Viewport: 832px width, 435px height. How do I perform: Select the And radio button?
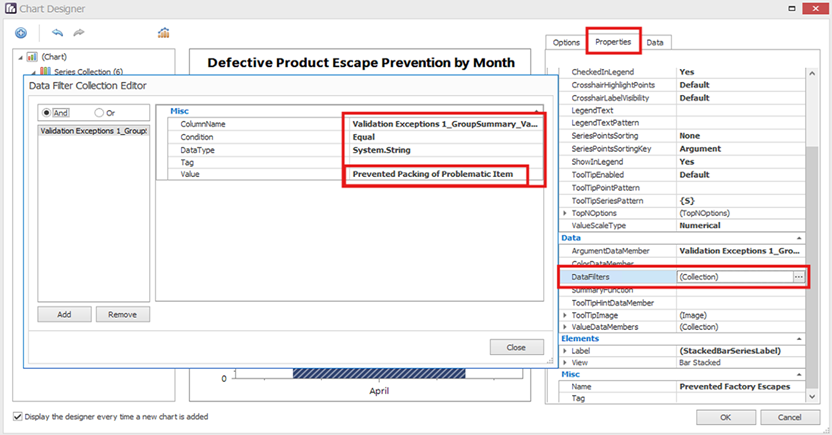click(47, 112)
